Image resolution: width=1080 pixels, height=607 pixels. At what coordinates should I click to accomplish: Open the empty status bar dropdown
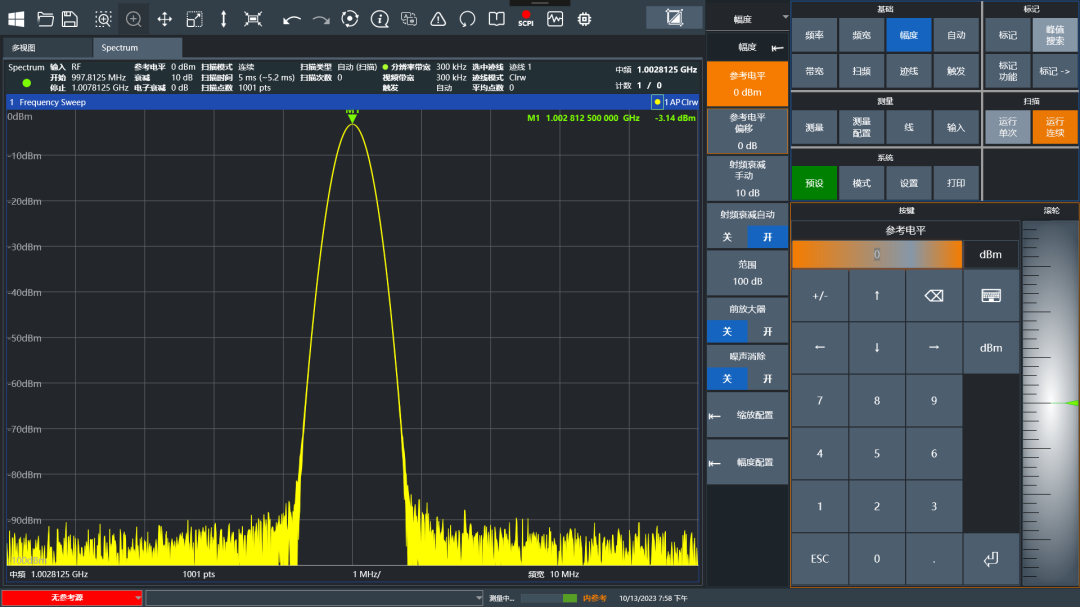point(314,597)
